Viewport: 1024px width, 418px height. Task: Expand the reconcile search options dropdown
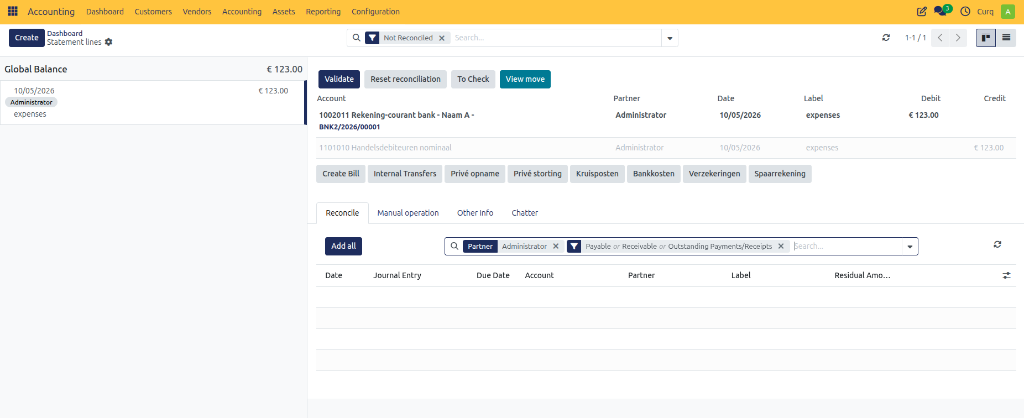point(910,246)
